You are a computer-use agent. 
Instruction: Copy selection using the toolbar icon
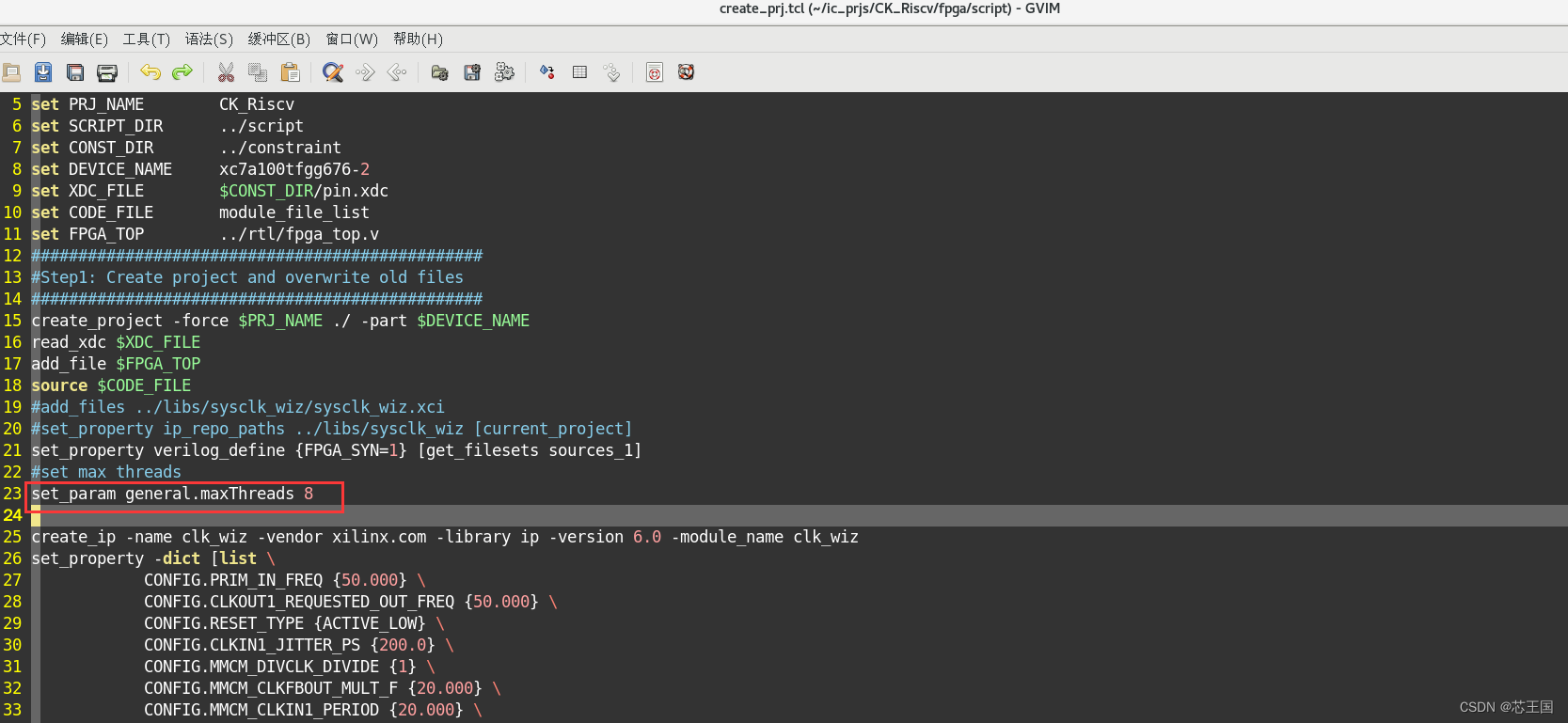click(x=258, y=72)
